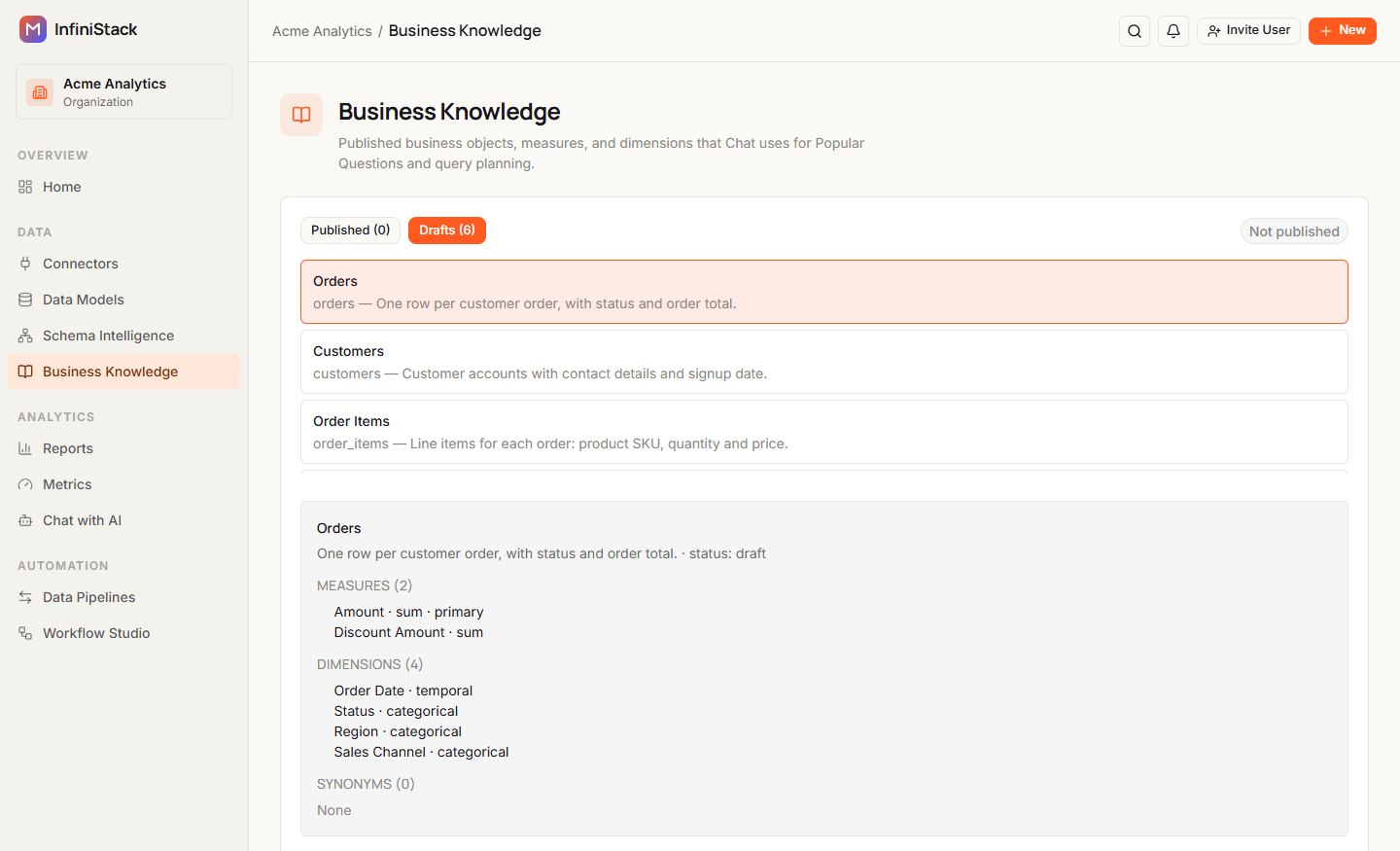1400x851 pixels.
Task: Click 'Status · categorical' dimension
Action: pyautogui.click(x=396, y=711)
